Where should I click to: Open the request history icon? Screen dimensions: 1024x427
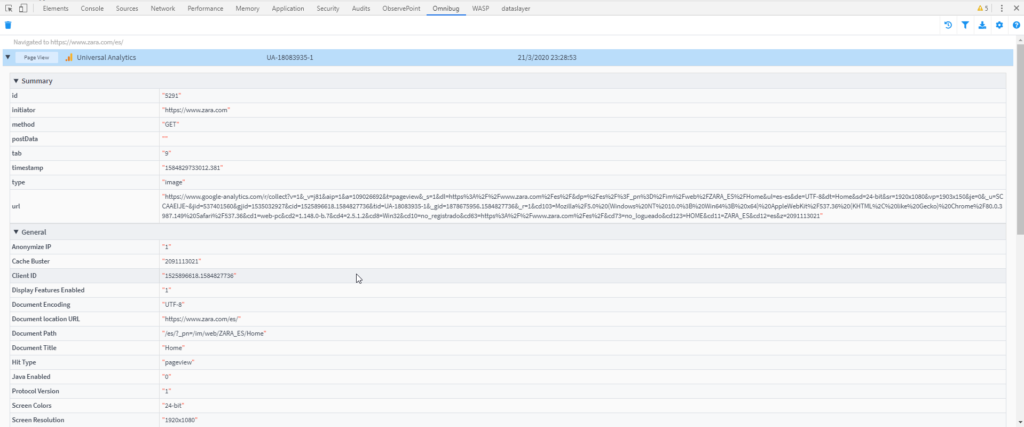click(948, 25)
